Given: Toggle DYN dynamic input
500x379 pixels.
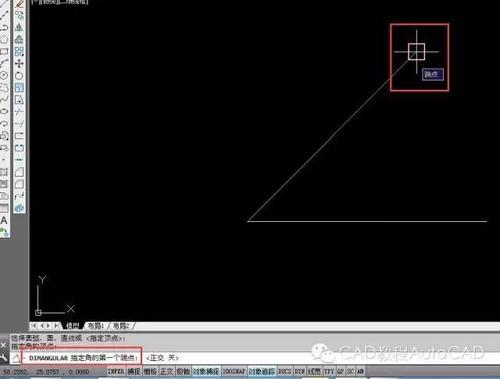Looking at the screenshot, I should click(x=299, y=371).
